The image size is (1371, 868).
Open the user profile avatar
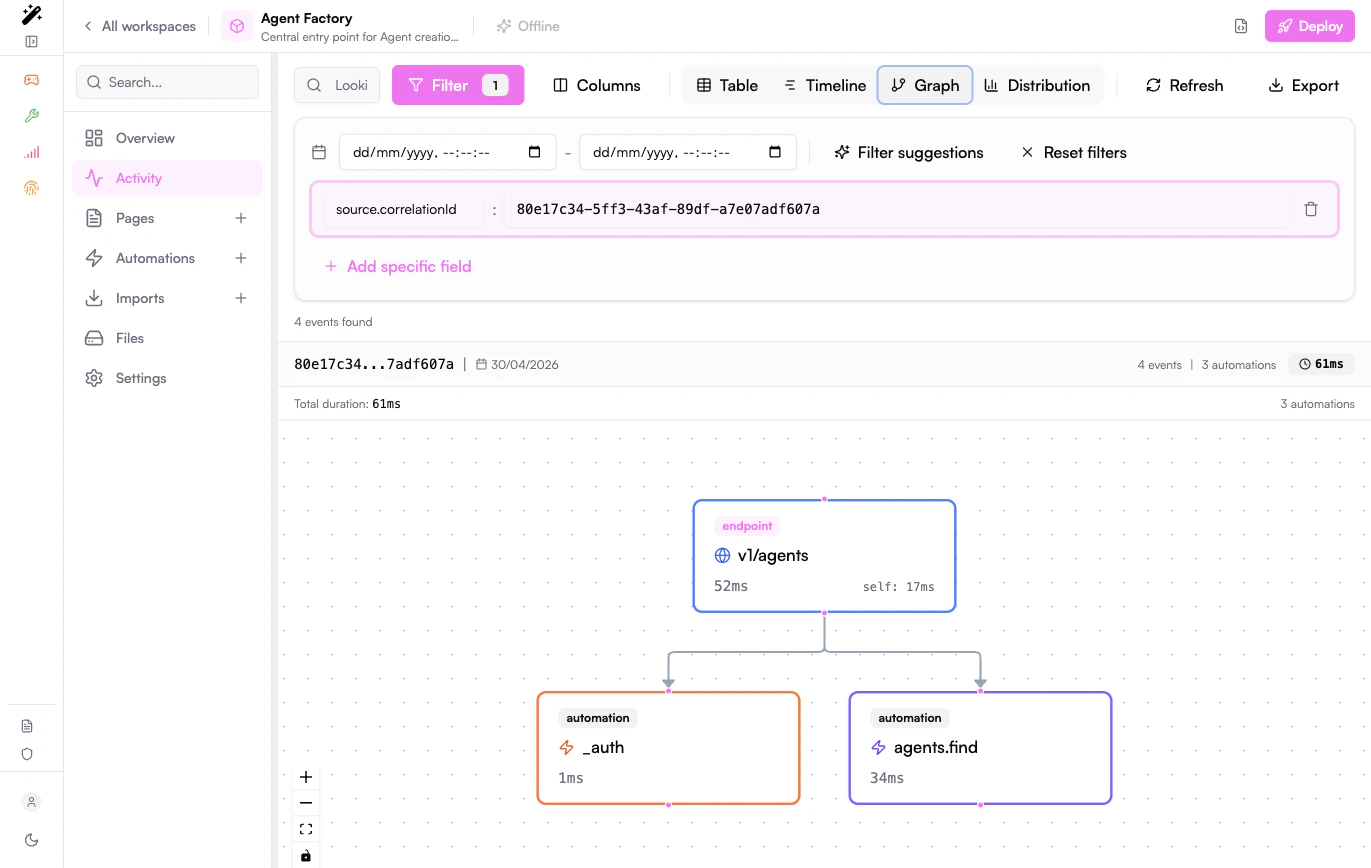point(31,802)
